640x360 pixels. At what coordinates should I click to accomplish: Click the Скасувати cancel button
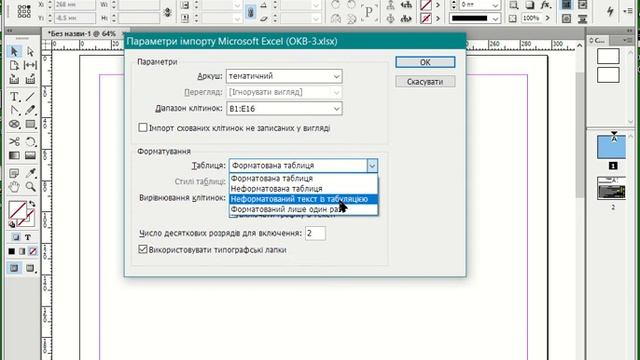click(x=425, y=82)
